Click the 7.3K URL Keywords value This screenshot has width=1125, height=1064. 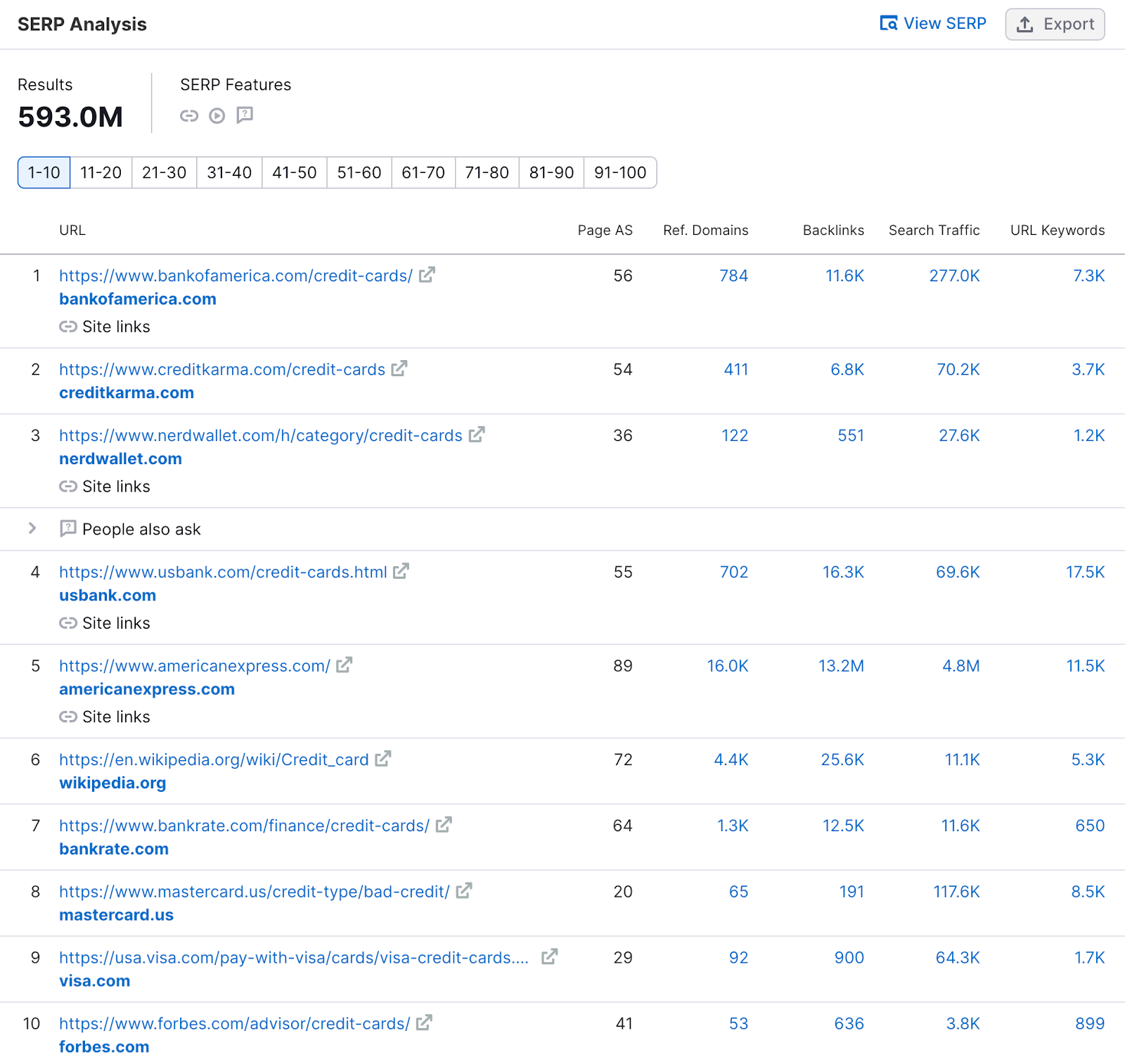click(1089, 276)
